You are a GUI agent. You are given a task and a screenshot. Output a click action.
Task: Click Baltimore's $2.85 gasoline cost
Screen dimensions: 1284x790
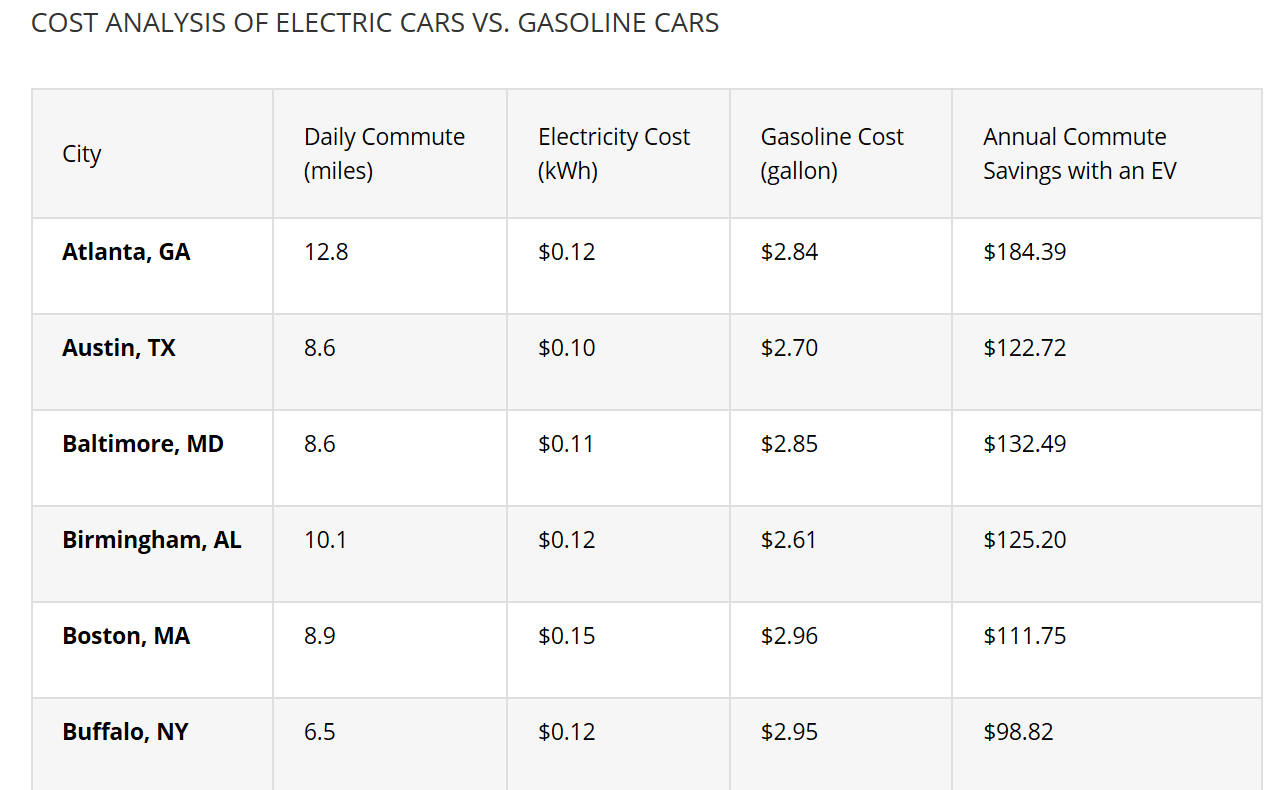point(789,444)
